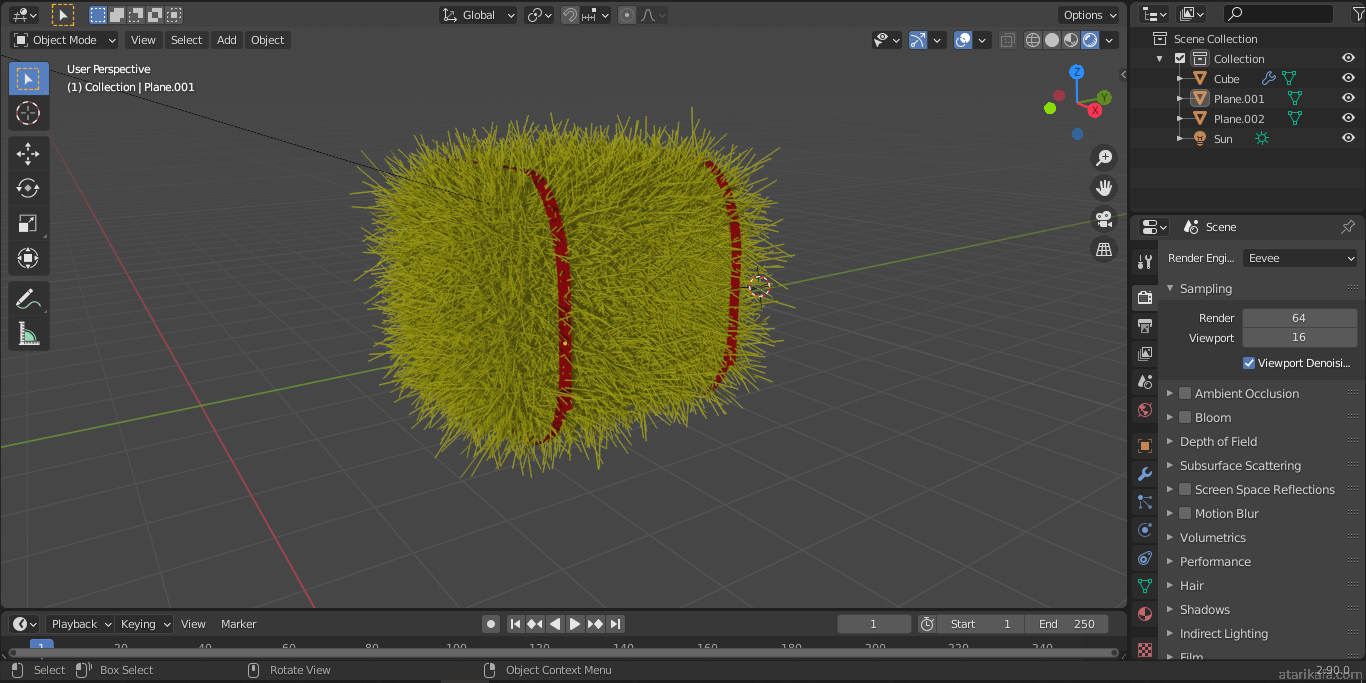Image resolution: width=1366 pixels, height=683 pixels.
Task: Switch orthographic/perspective grid icon
Action: point(1104,249)
